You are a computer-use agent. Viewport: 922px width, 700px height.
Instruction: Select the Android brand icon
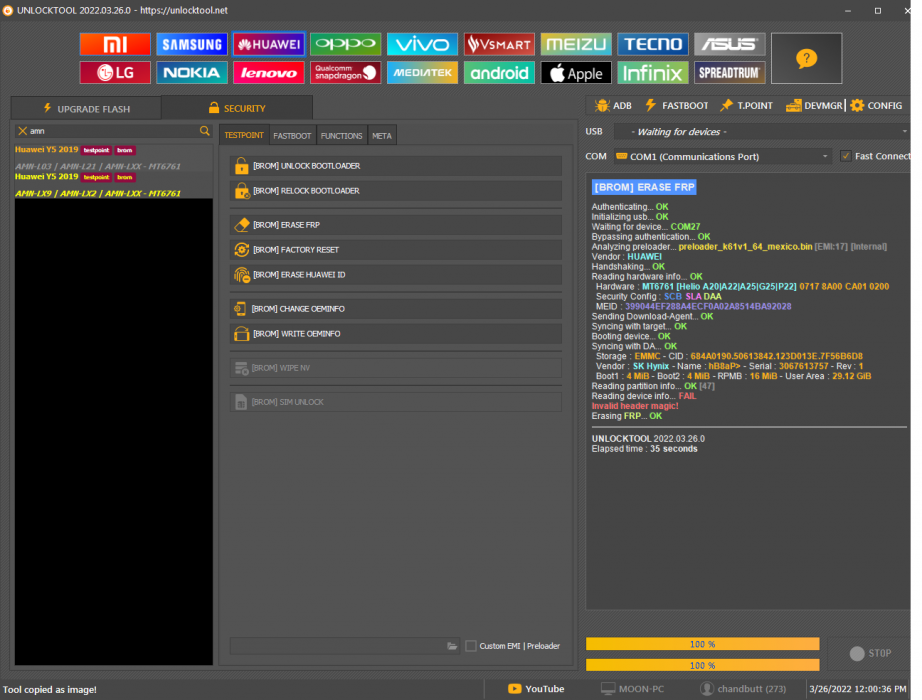[x=499, y=72]
